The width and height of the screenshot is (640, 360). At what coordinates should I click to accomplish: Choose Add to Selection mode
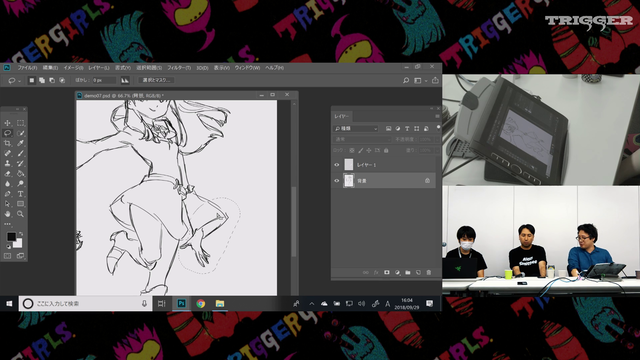click(x=42, y=80)
